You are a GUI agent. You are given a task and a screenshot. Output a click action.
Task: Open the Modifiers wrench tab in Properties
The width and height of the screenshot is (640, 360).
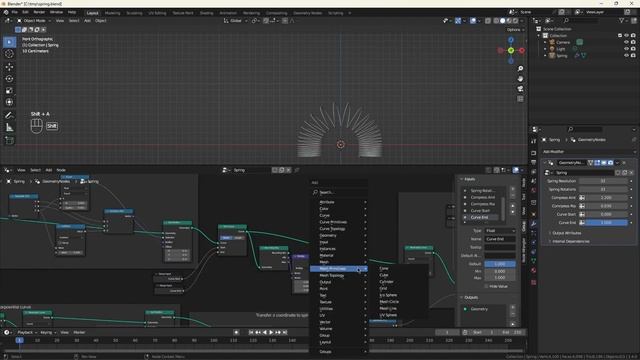533,224
